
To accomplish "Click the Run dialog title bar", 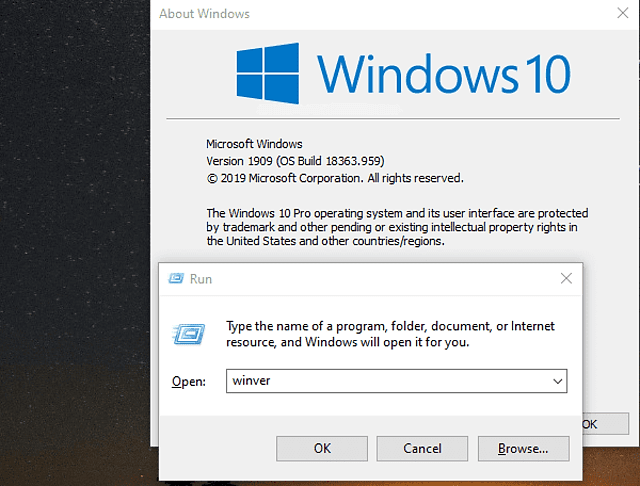I will pyautogui.click(x=370, y=279).
